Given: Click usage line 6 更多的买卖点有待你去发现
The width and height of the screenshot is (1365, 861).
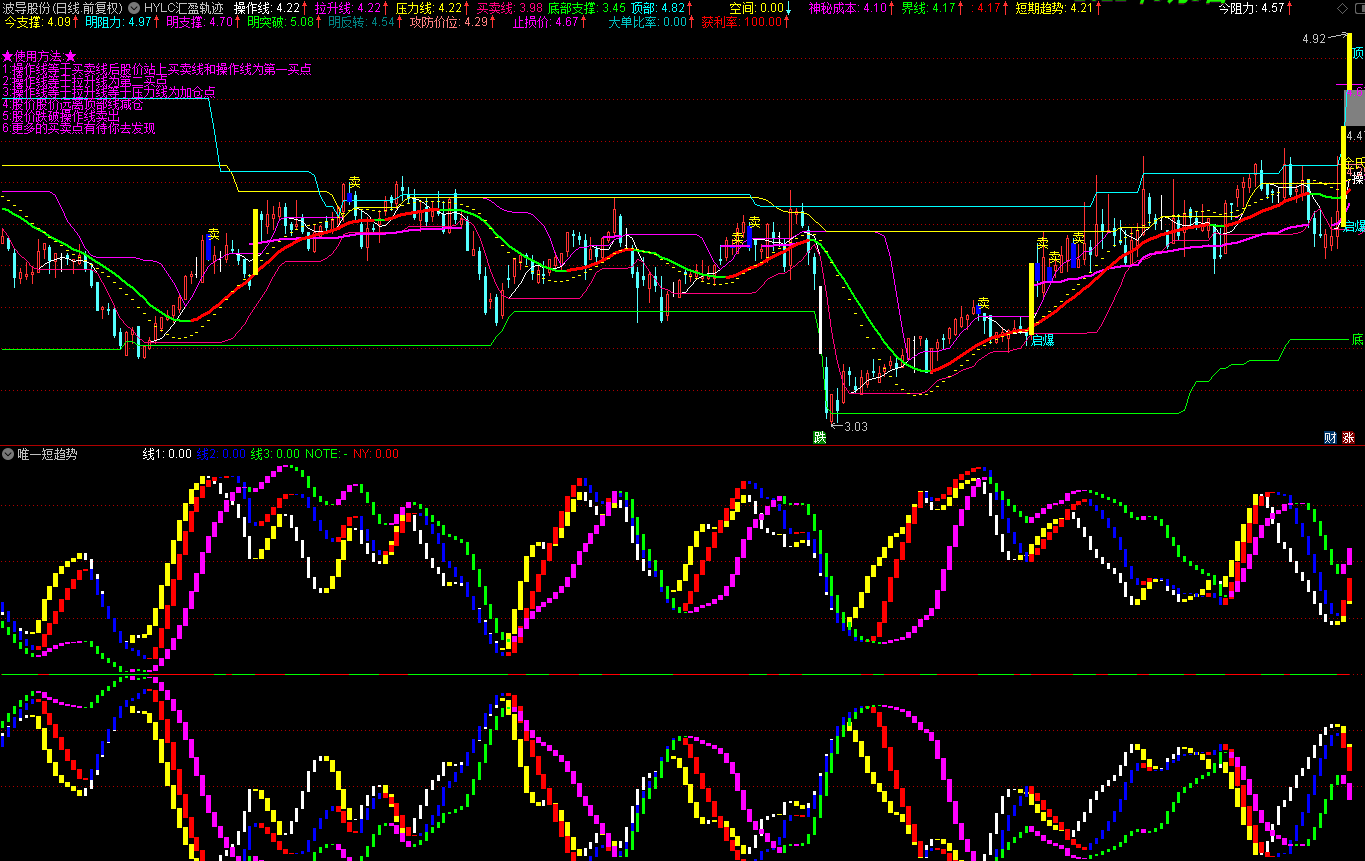Looking at the screenshot, I should click(78, 128).
